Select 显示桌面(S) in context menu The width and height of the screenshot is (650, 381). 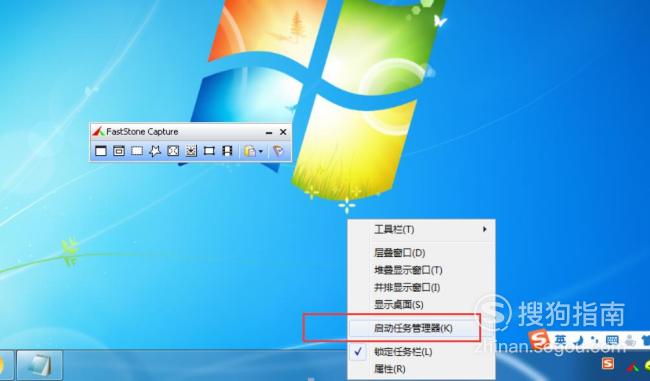[x=421, y=305]
